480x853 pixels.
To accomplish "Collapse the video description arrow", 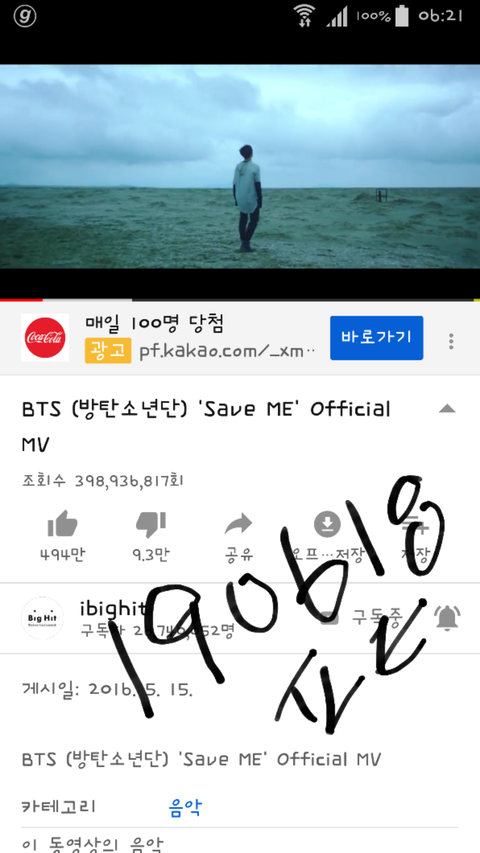I will (x=447, y=409).
